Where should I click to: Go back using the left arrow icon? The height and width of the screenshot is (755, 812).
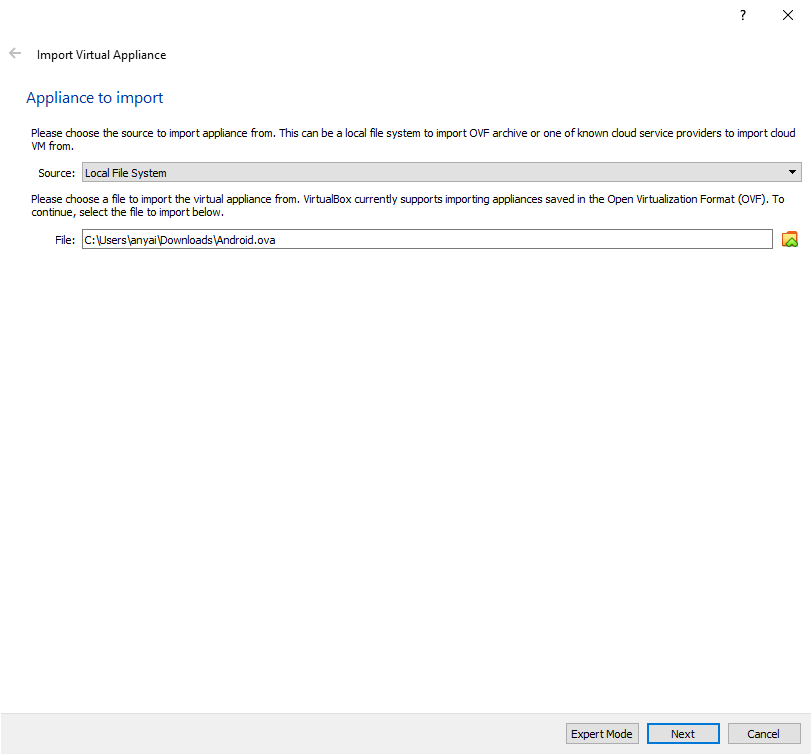click(15, 53)
